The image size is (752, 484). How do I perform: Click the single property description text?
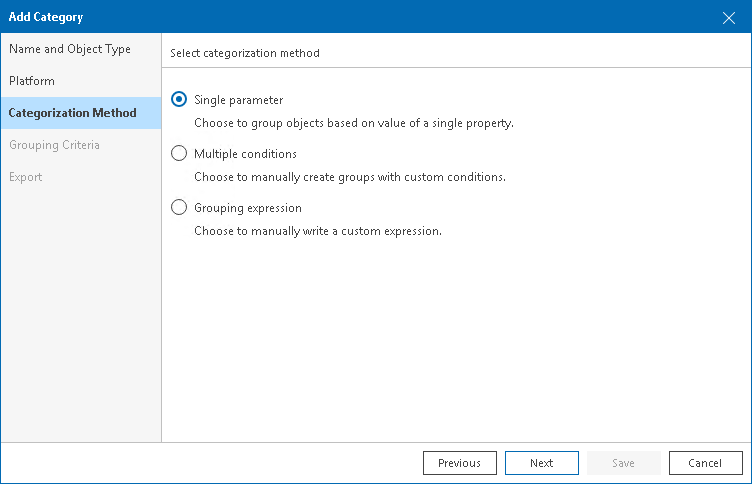[x=353, y=123]
